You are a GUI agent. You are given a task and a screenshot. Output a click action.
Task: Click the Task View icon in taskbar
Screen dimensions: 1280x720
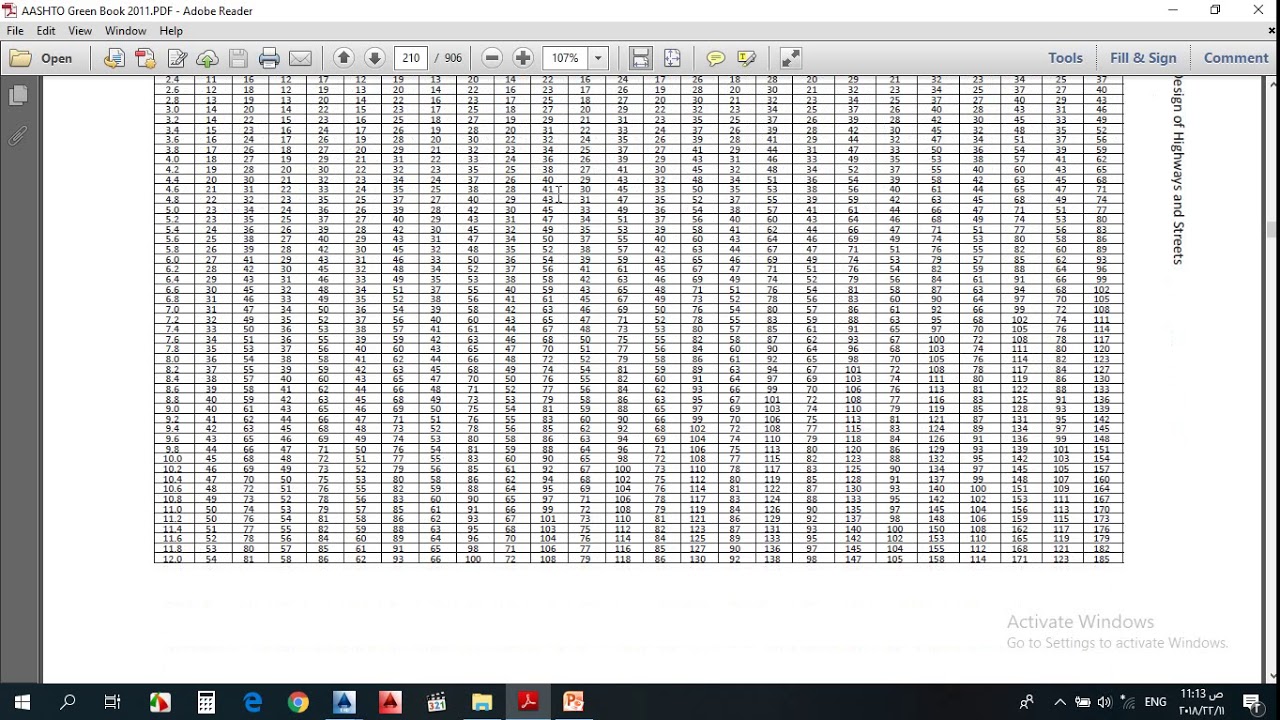[113, 702]
